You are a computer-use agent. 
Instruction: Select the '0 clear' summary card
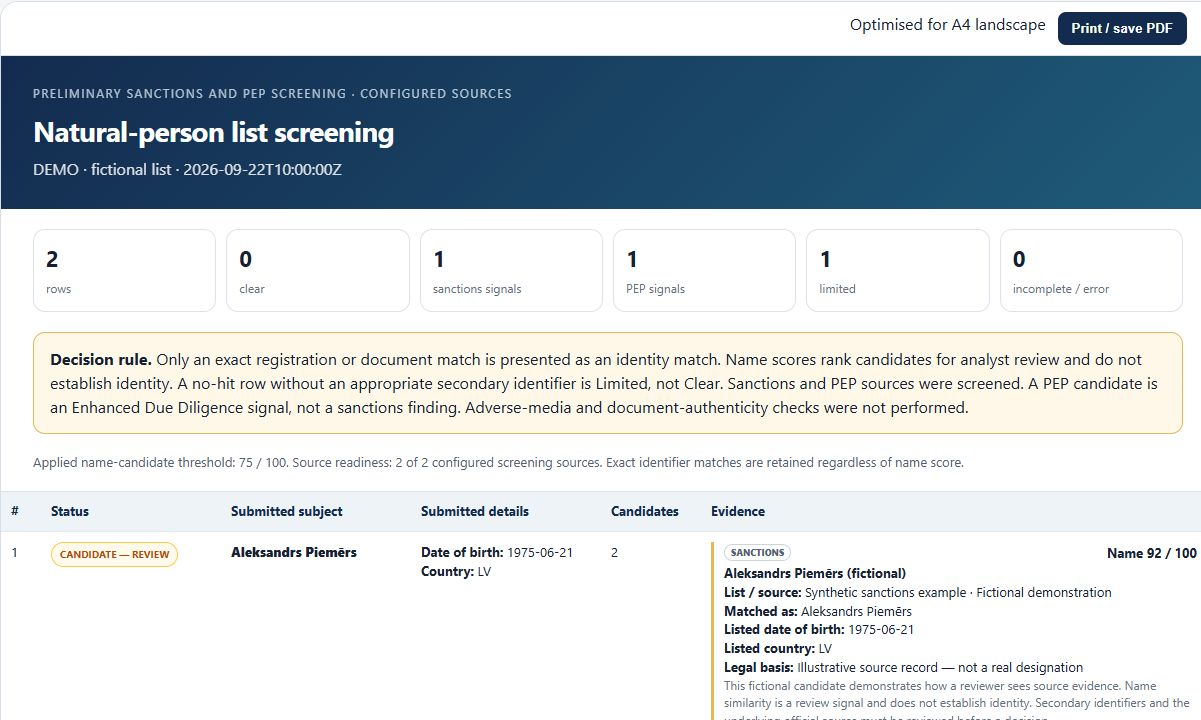[318, 271]
